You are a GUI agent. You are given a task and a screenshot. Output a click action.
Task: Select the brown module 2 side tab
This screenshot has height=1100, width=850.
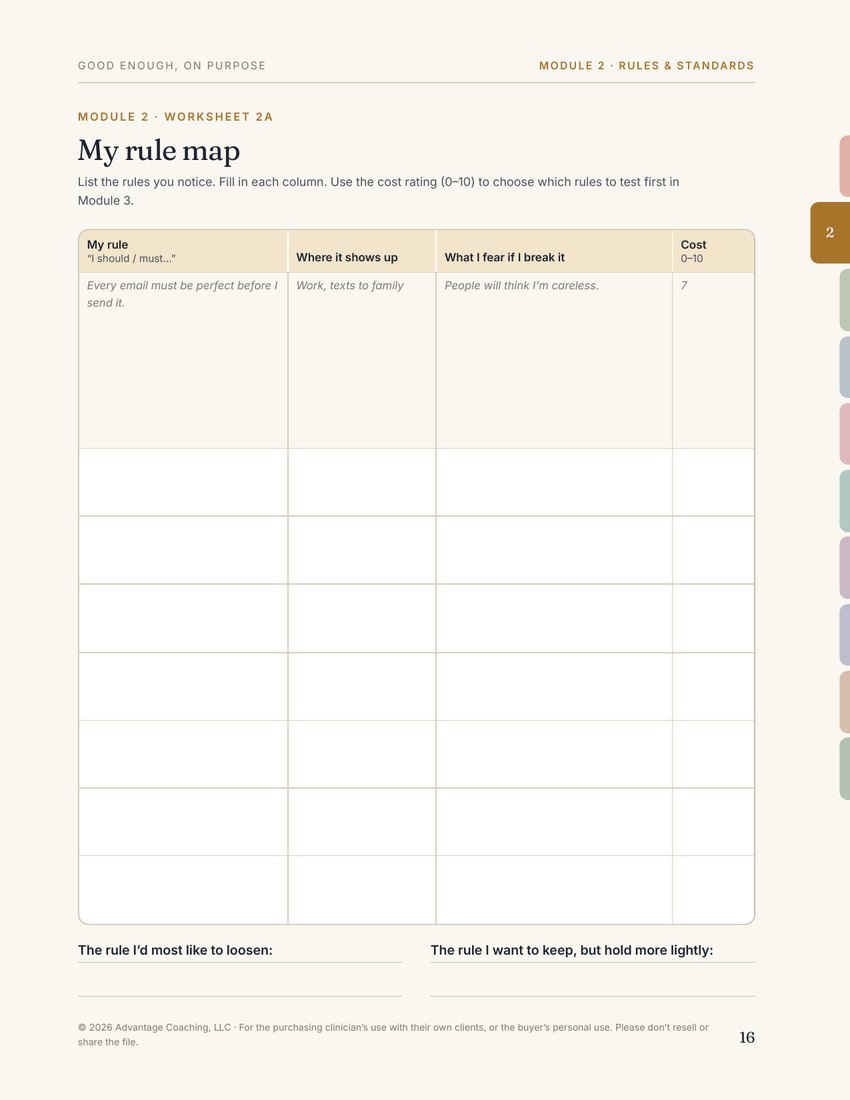(x=830, y=233)
